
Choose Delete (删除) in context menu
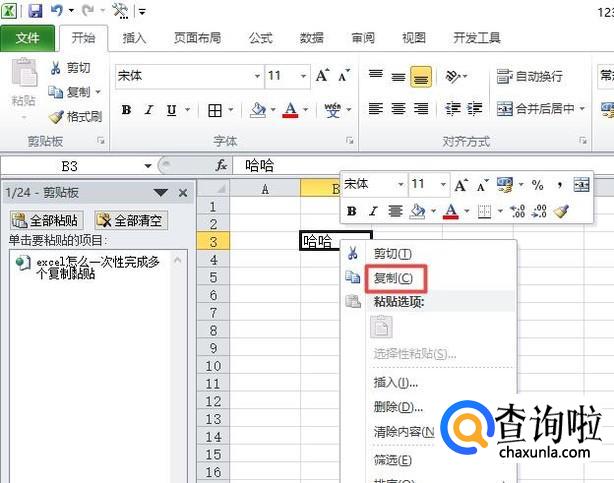click(398, 407)
